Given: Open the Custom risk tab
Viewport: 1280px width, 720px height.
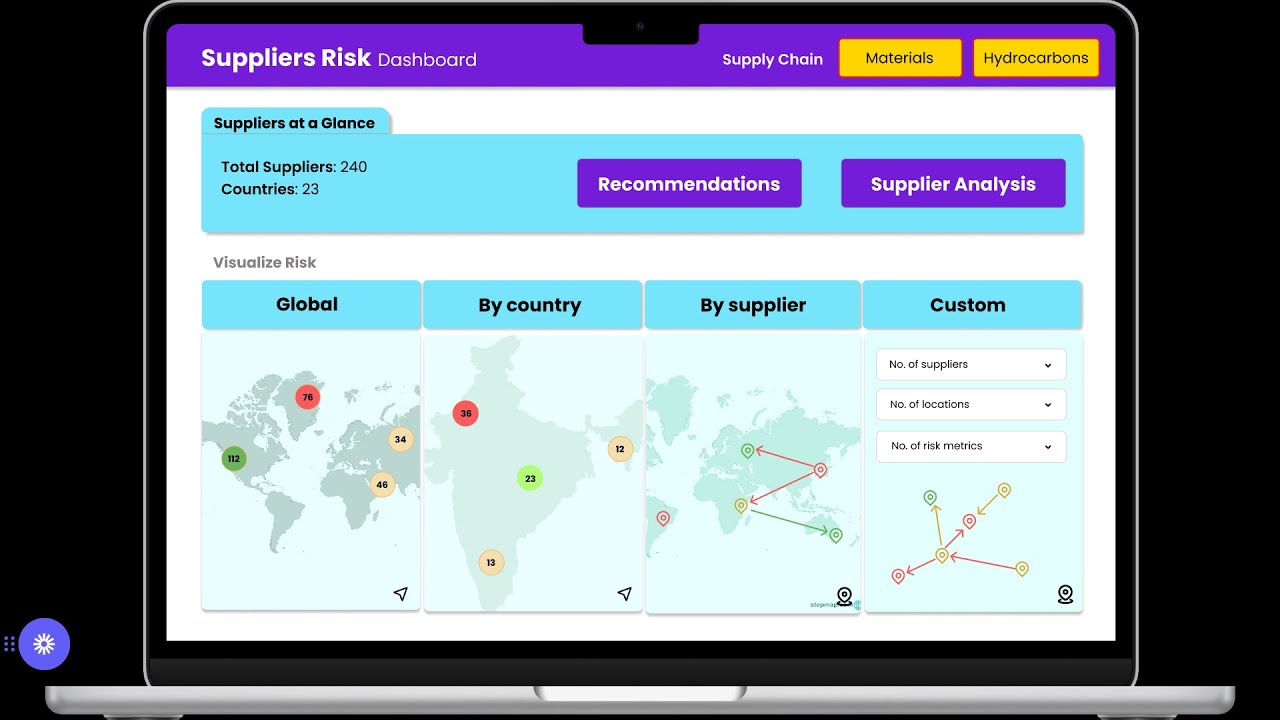Looking at the screenshot, I should point(972,305).
